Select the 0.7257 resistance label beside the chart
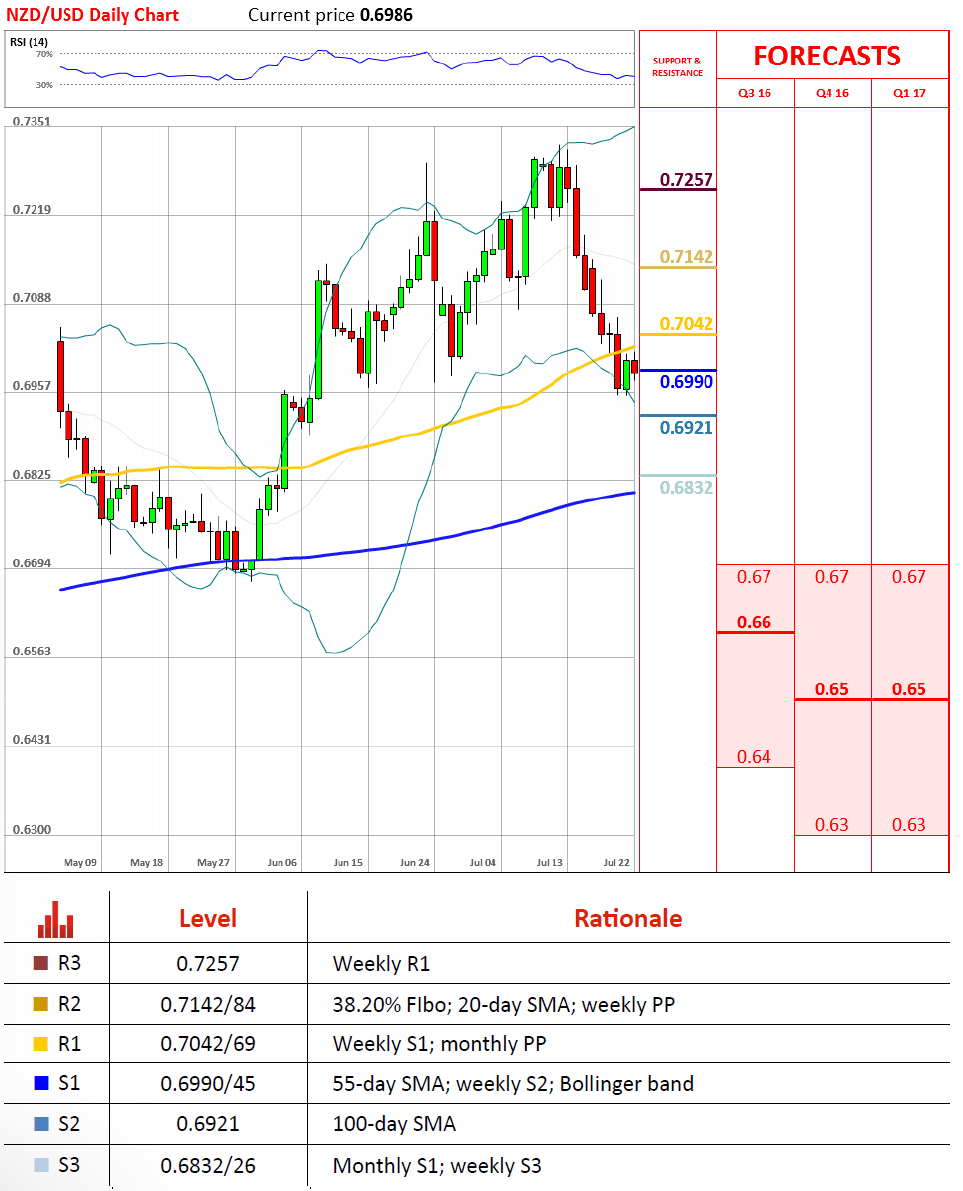Viewport: 963px width, 1191px height. pos(686,180)
